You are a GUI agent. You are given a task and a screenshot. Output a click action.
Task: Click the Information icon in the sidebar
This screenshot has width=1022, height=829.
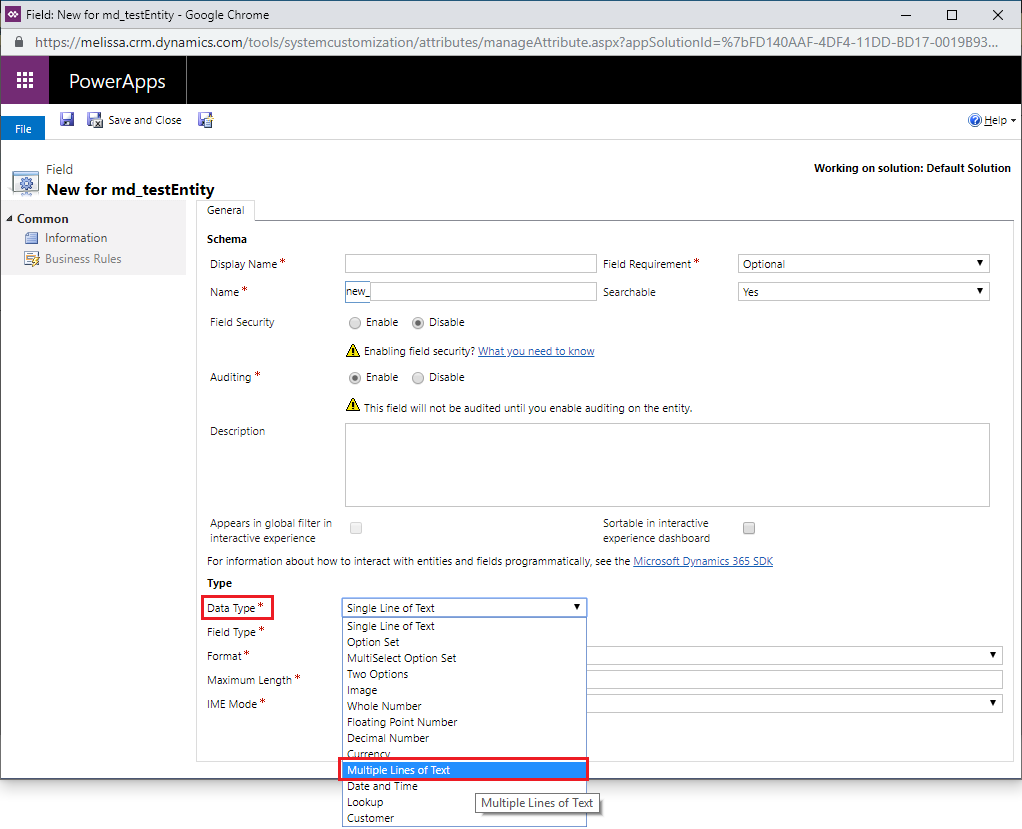click(32, 238)
